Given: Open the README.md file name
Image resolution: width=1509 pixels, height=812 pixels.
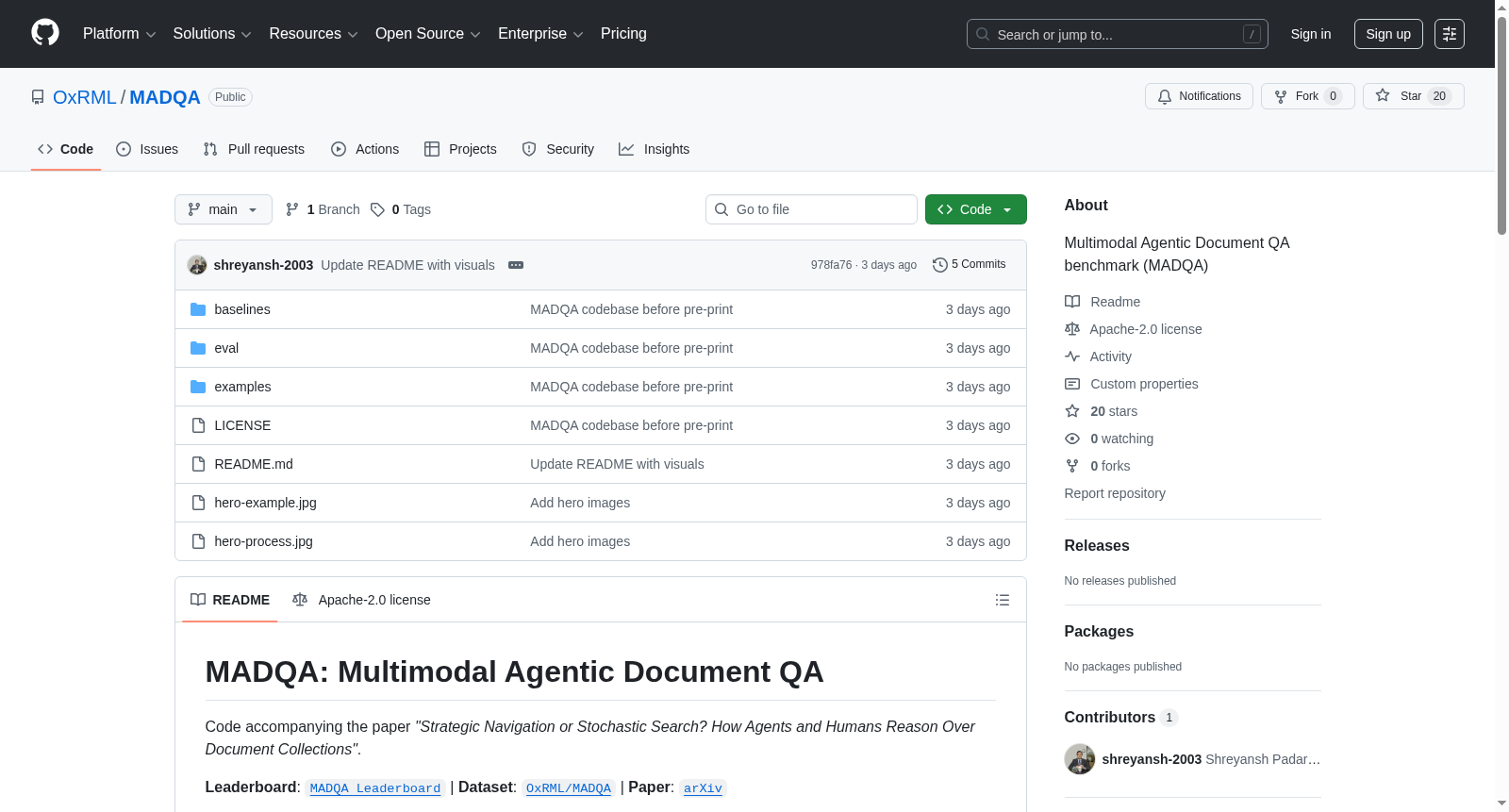Looking at the screenshot, I should pos(254,464).
